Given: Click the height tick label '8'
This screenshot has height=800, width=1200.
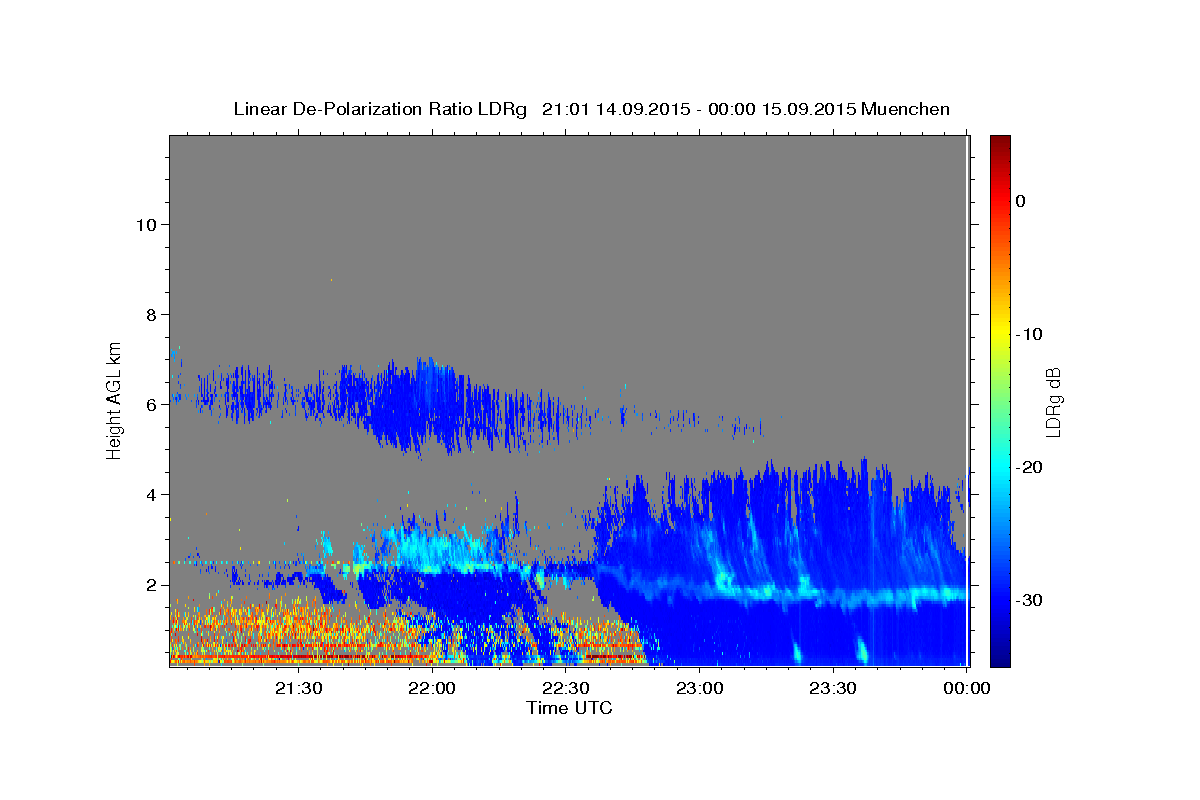Looking at the screenshot, I should click(150, 314).
